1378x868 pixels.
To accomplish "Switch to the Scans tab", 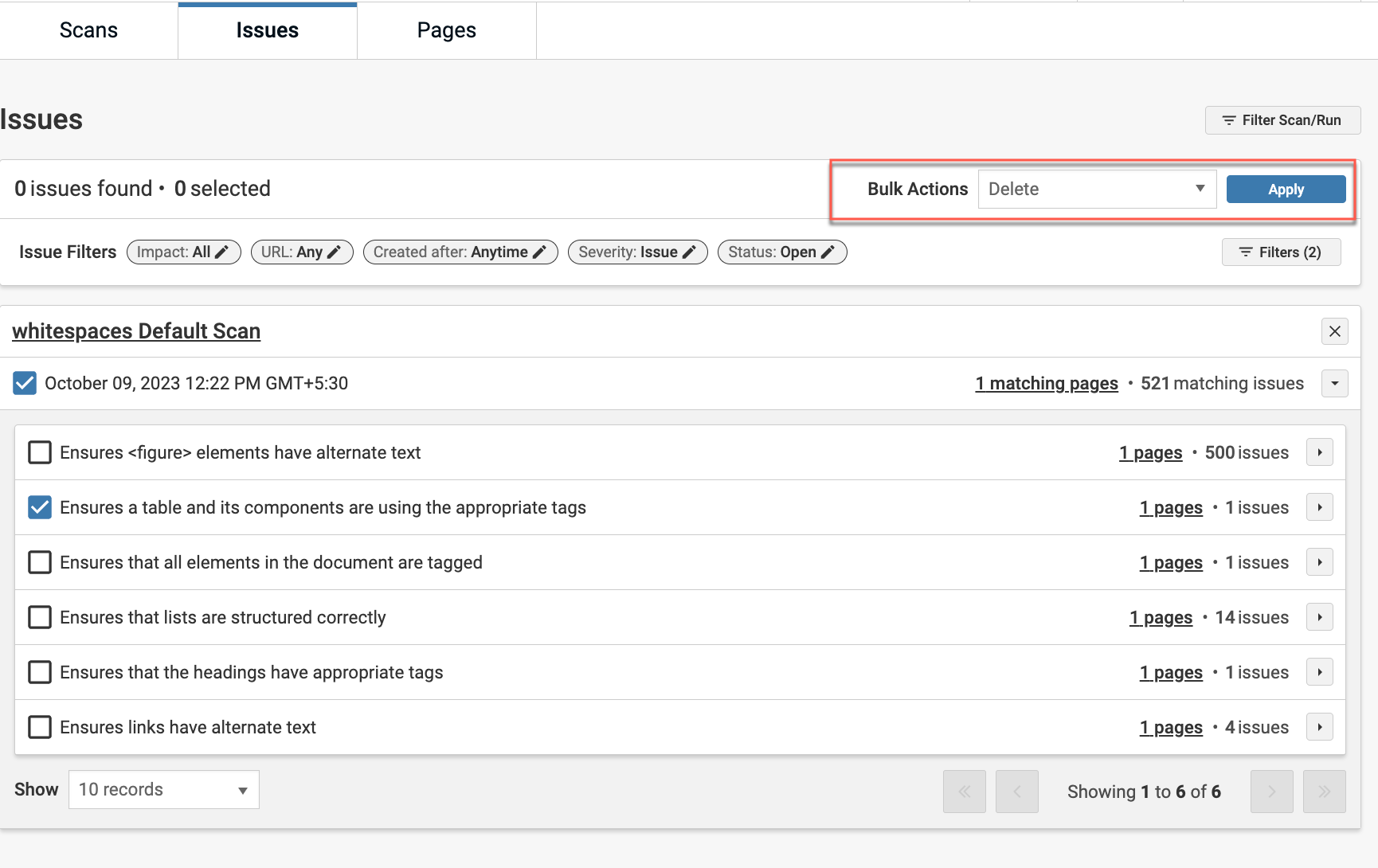I will coord(88,30).
